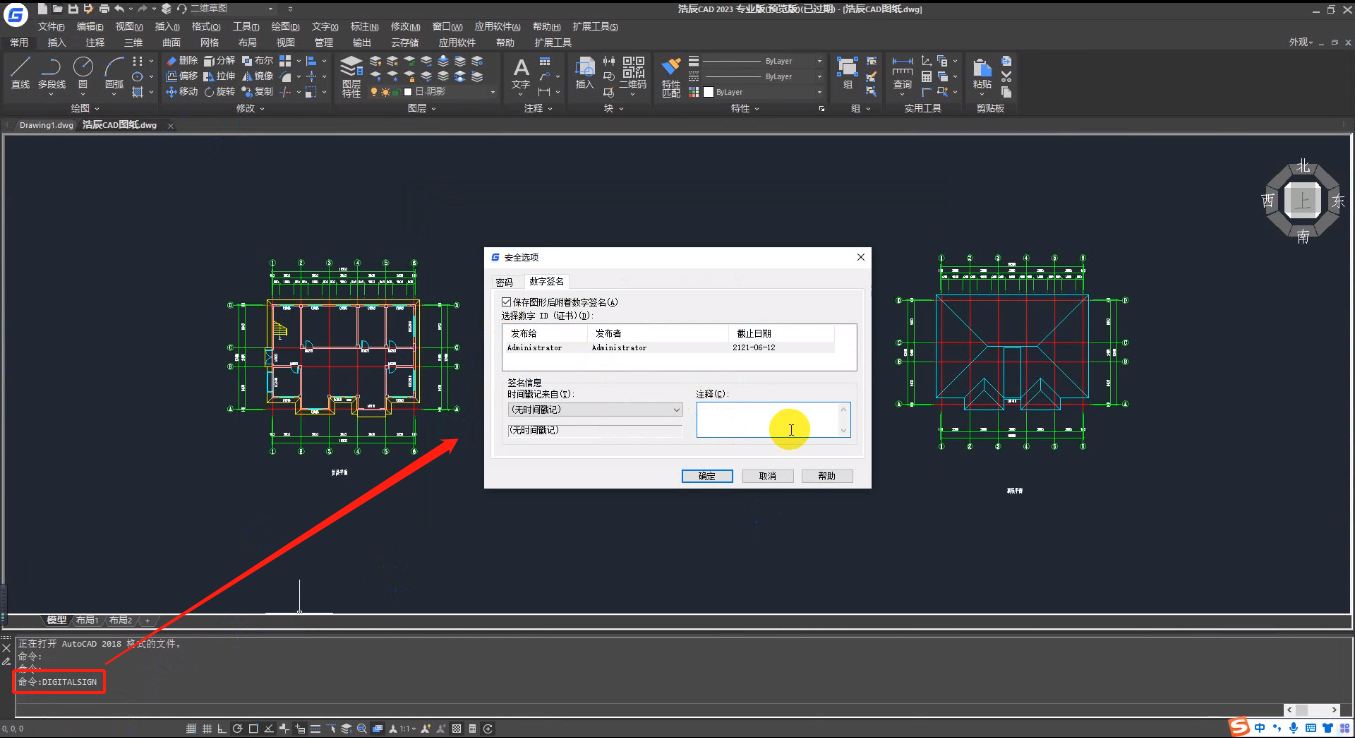Switch to the 模型 tab
This screenshot has width=1355, height=738.
coord(56,620)
